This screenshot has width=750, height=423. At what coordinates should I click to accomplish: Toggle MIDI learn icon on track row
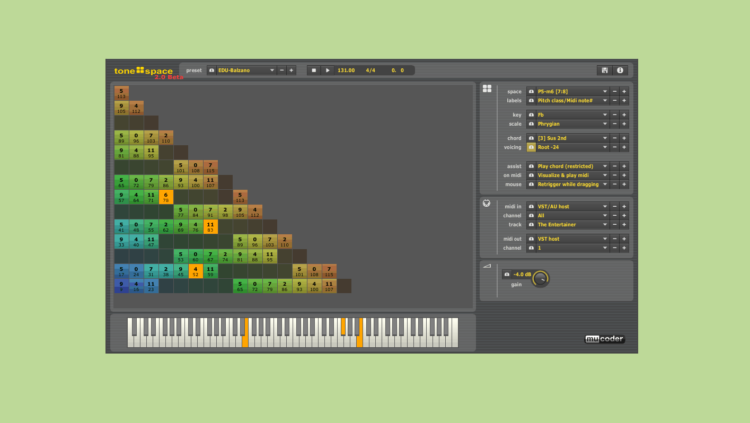click(x=531, y=224)
